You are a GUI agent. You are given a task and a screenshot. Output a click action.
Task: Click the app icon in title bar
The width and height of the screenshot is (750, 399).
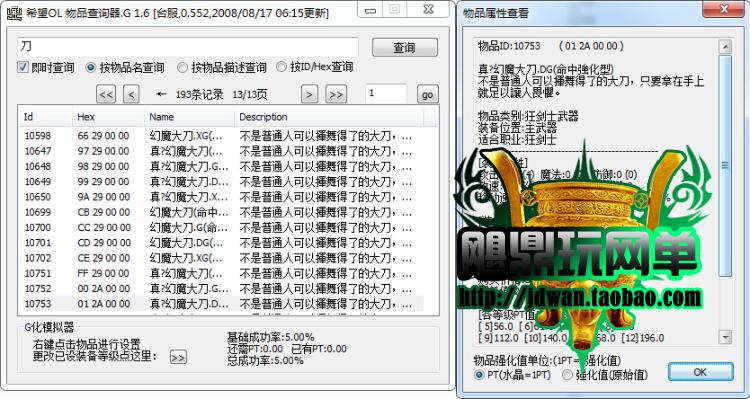coord(14,13)
